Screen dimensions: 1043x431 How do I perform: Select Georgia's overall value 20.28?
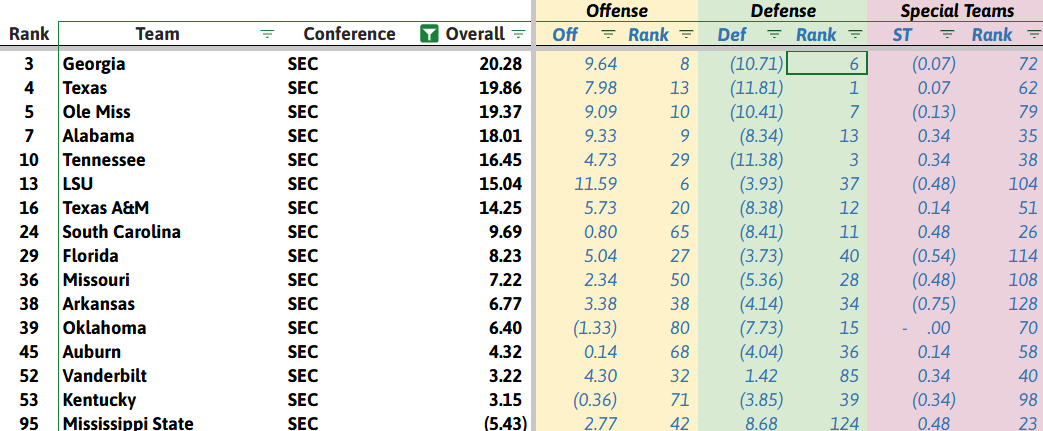point(500,64)
